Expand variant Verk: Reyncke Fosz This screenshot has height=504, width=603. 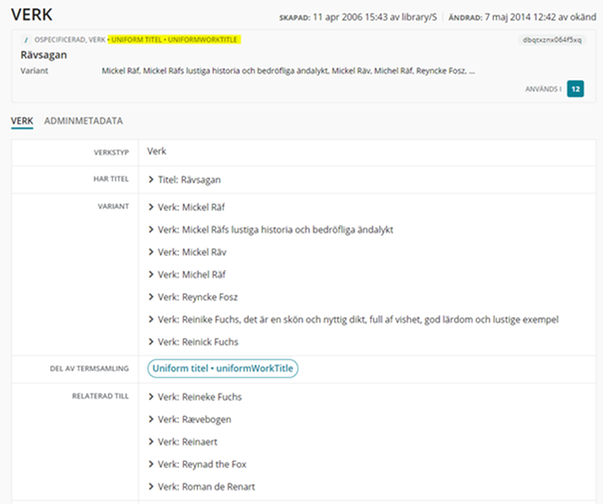150,297
